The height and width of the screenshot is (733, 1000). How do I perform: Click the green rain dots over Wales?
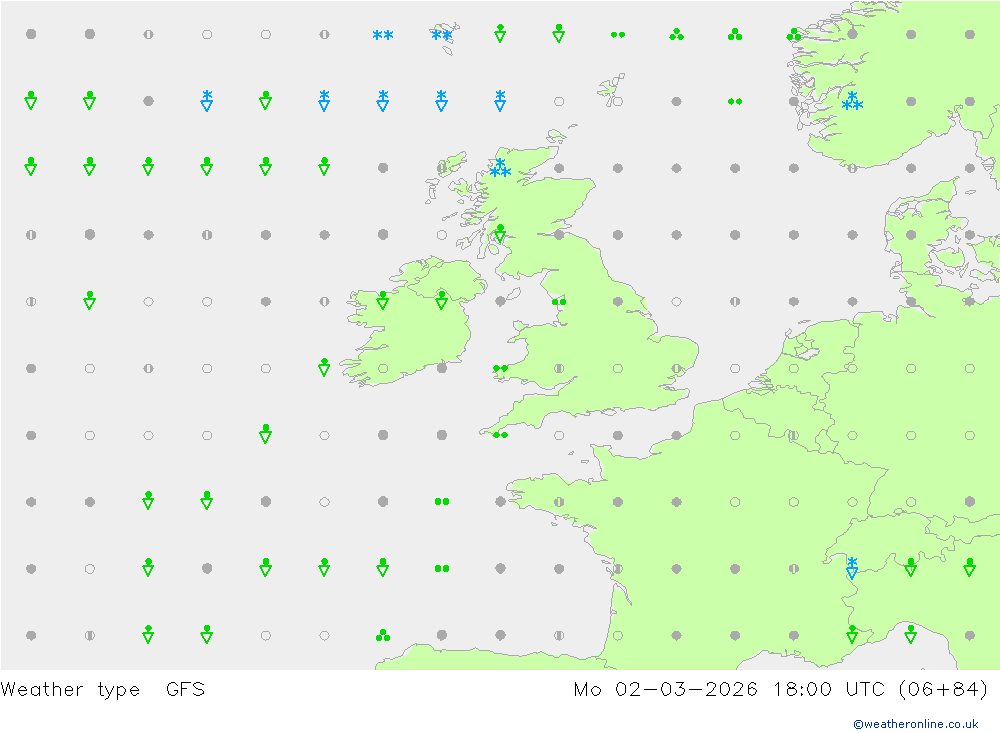500,368
